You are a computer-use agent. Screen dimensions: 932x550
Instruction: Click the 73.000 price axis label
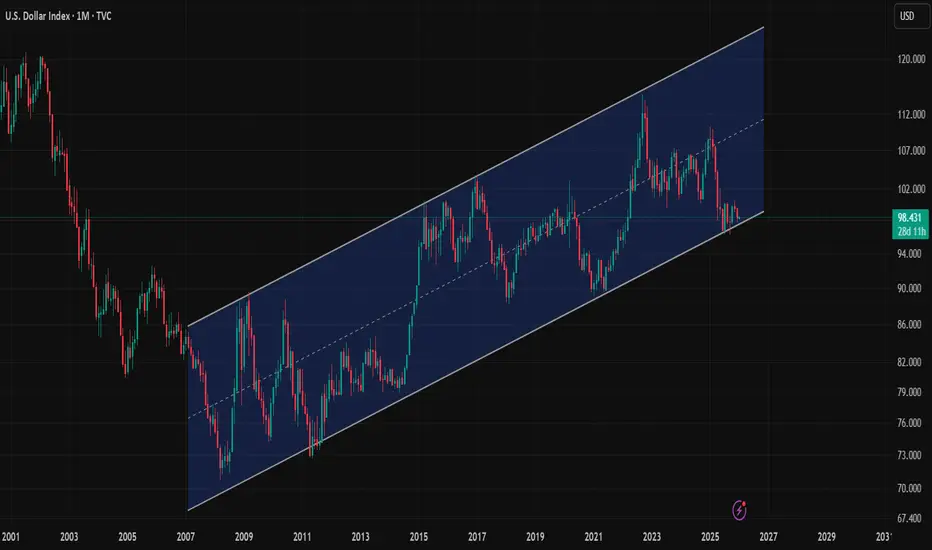coord(911,455)
